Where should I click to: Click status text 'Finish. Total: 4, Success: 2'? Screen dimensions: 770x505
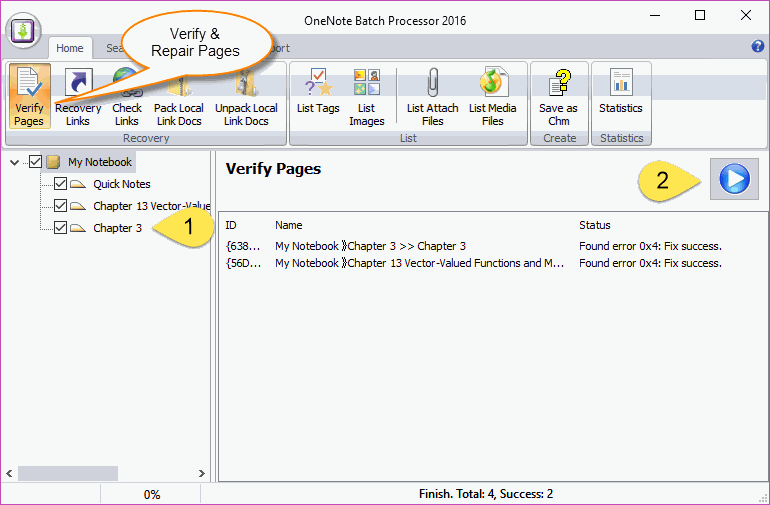pyautogui.click(x=486, y=494)
